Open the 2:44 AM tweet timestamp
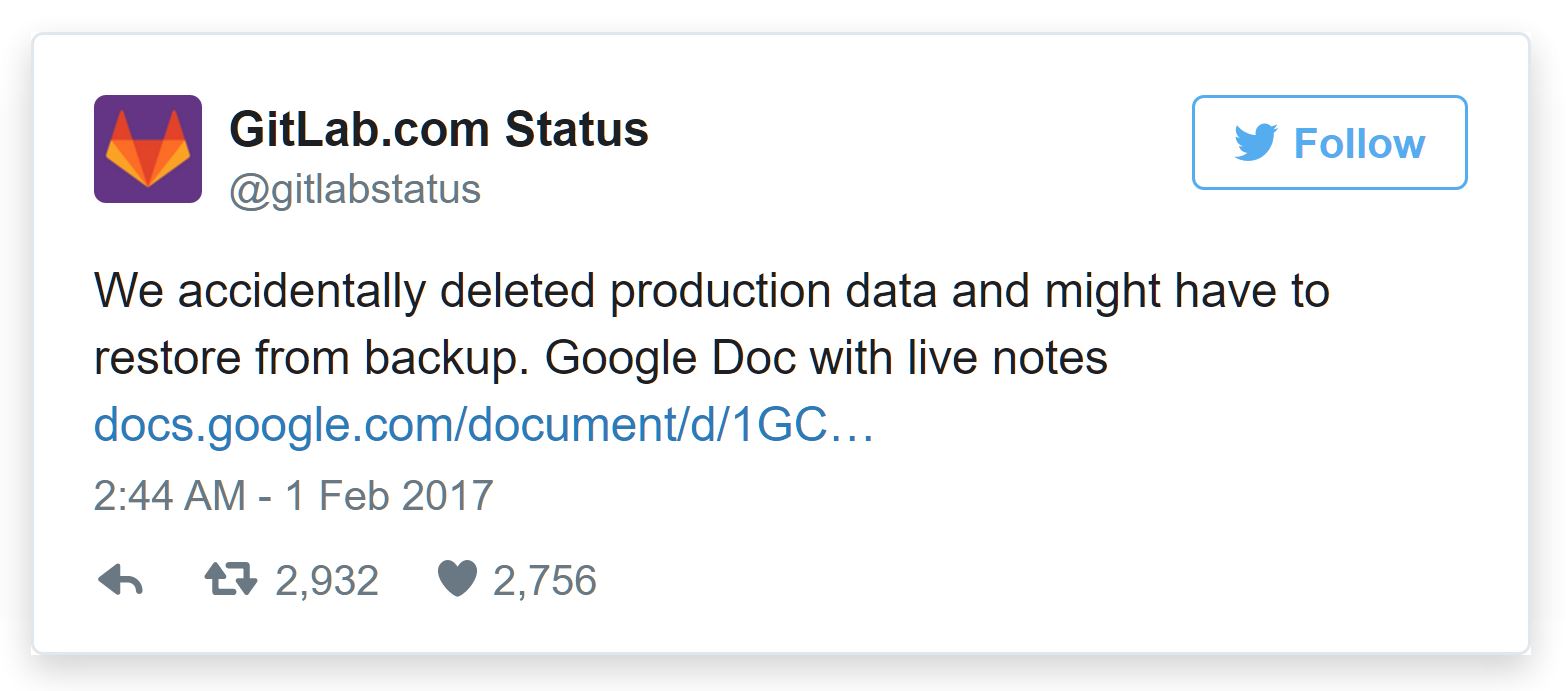Viewport: 1566px width, 691px height. click(x=169, y=496)
